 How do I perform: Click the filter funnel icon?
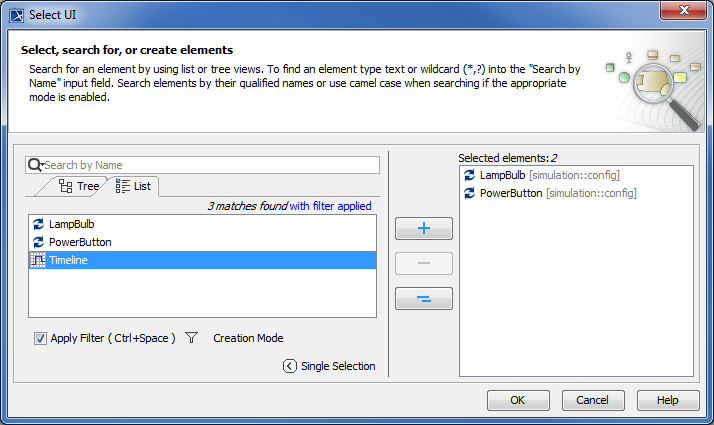pos(192,338)
